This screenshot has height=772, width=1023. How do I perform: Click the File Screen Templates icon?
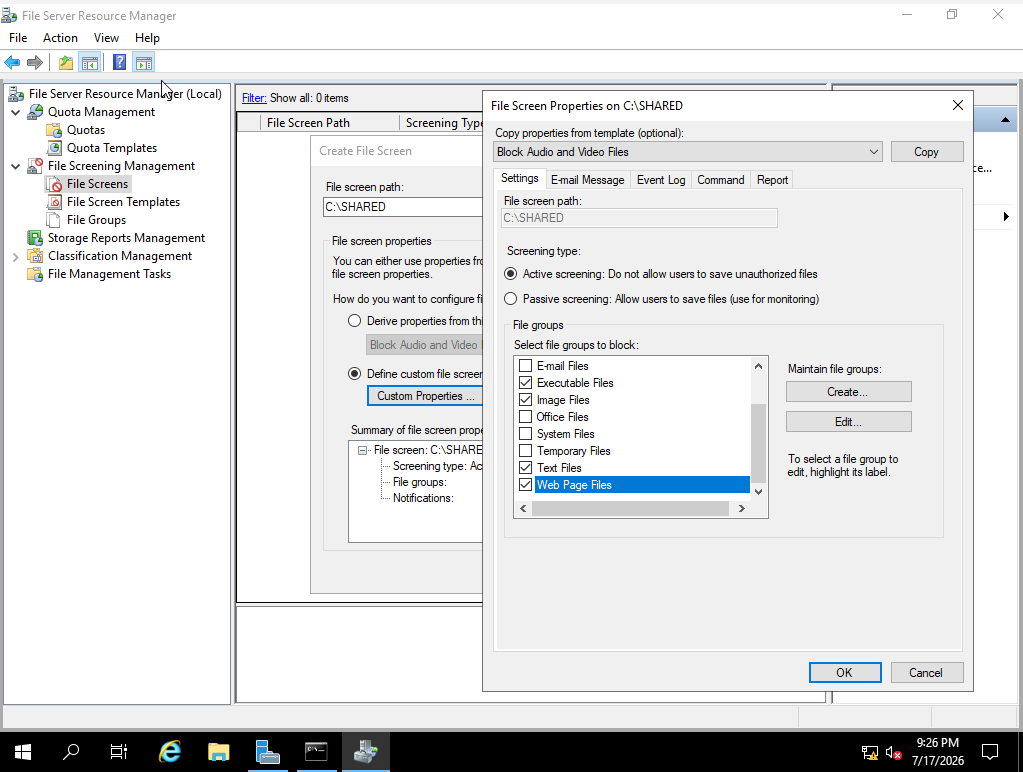click(x=54, y=202)
